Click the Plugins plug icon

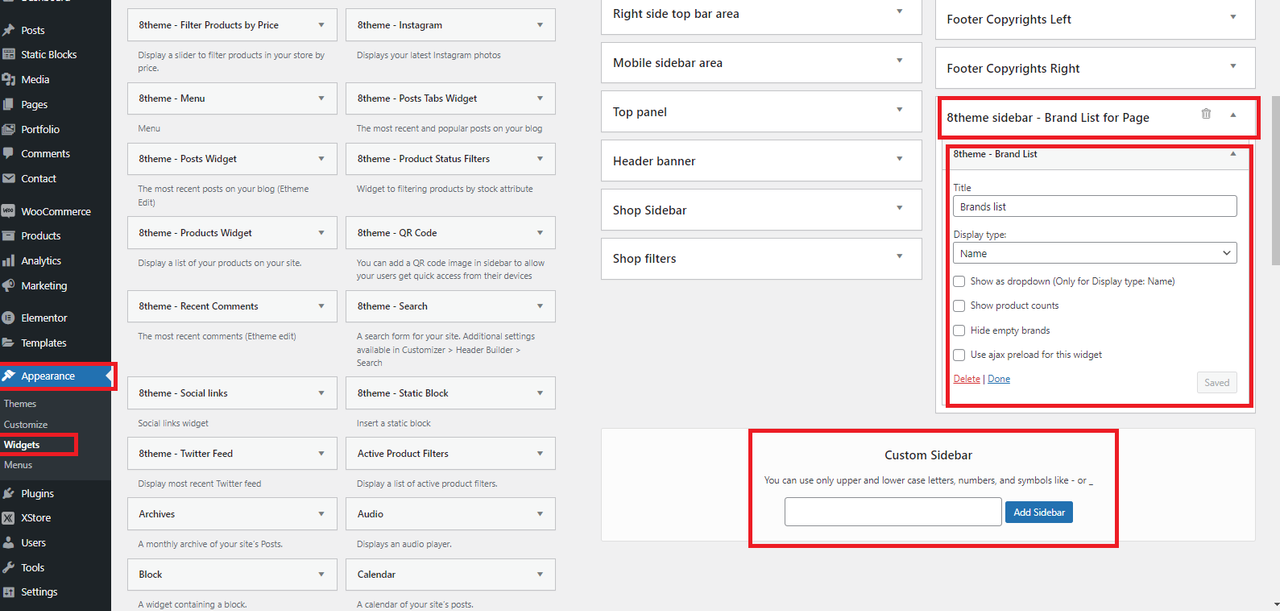[9, 494]
